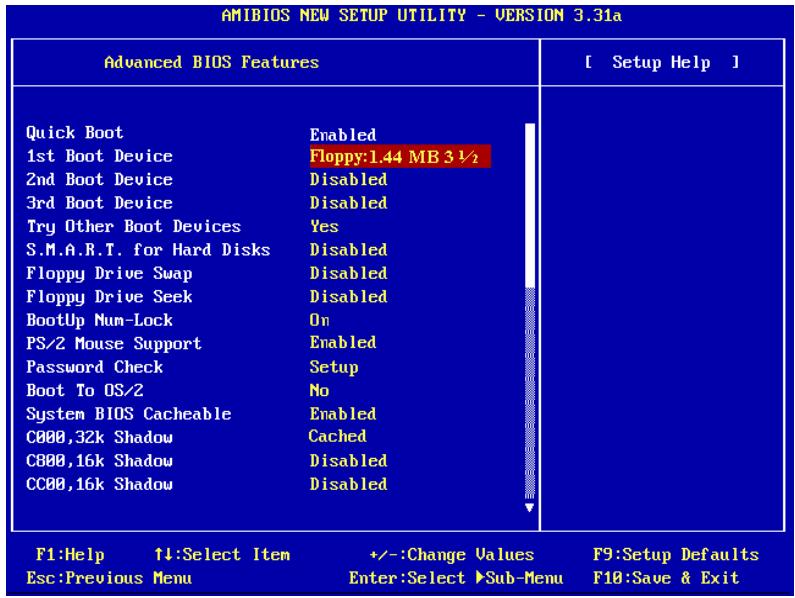Select the Floppy Drive Seek label

pos(109,297)
